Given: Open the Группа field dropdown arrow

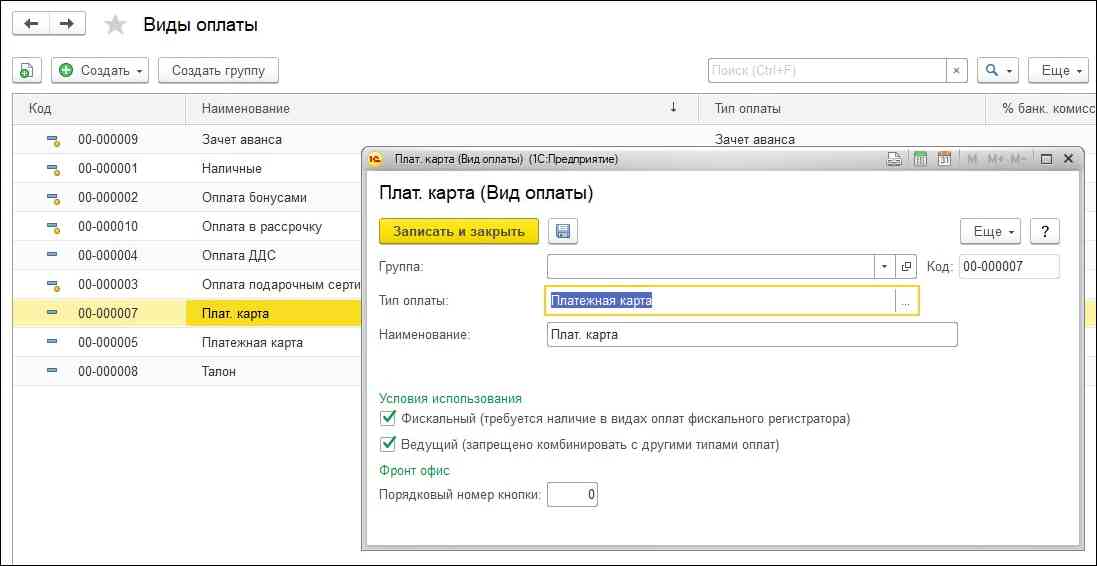Looking at the screenshot, I should (884, 266).
